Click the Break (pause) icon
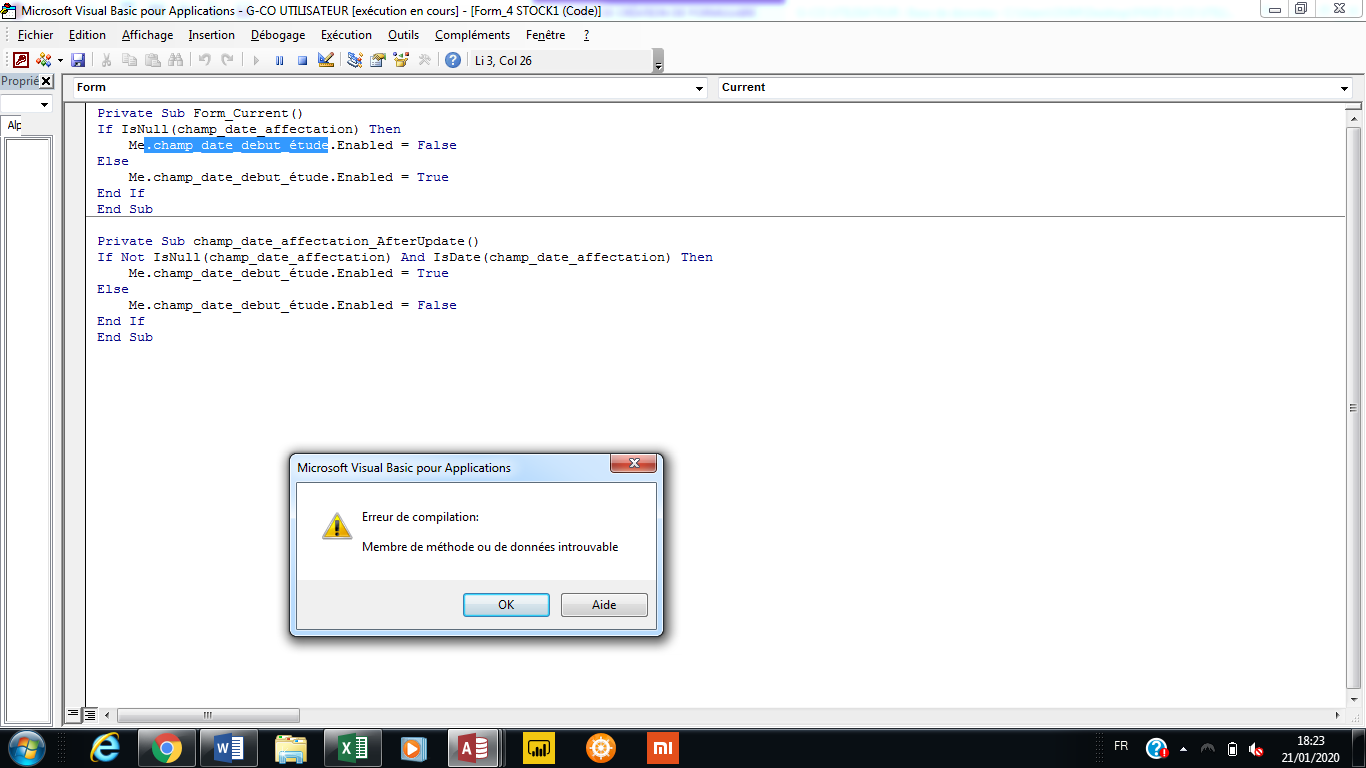 pos(279,60)
